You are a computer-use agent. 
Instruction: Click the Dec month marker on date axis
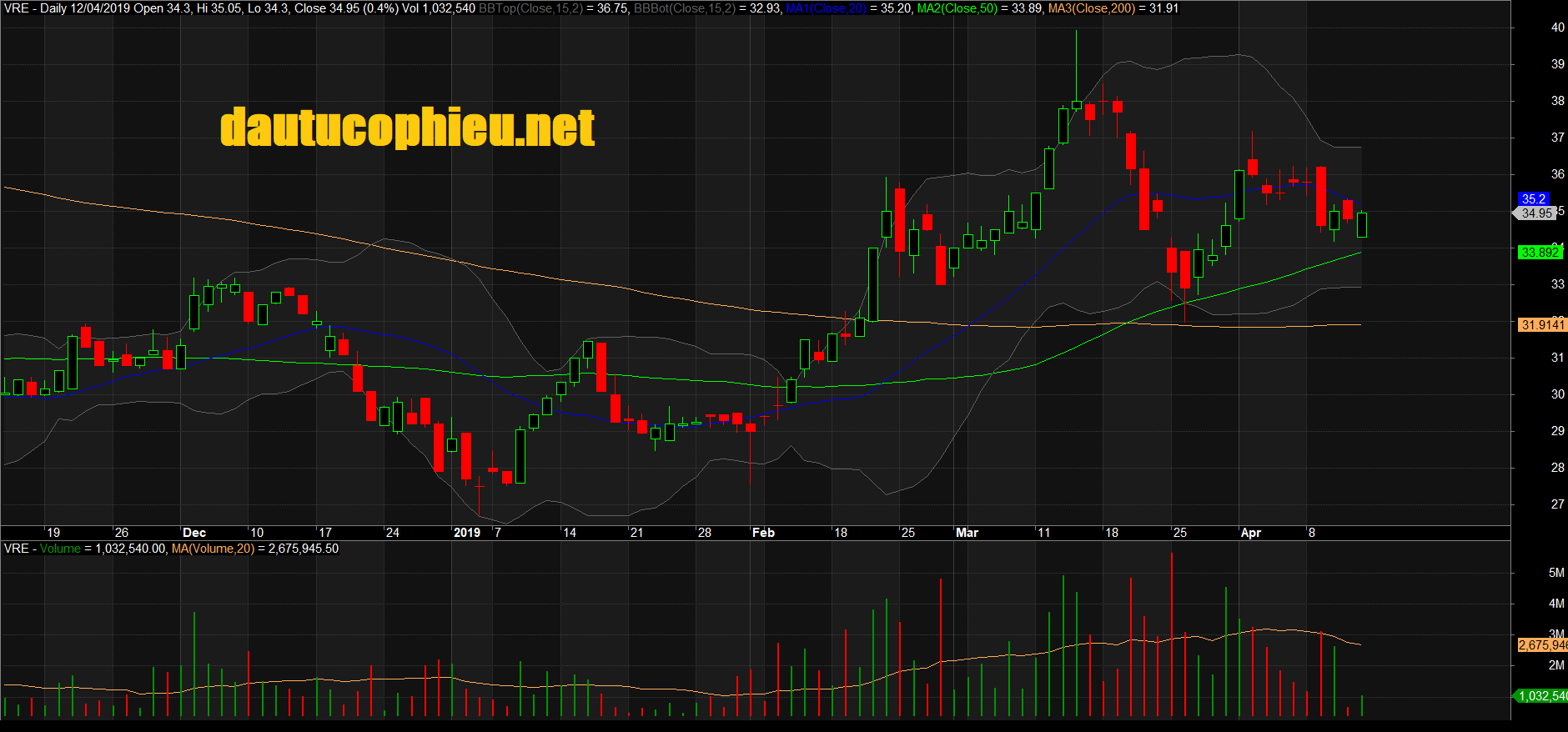(x=194, y=533)
